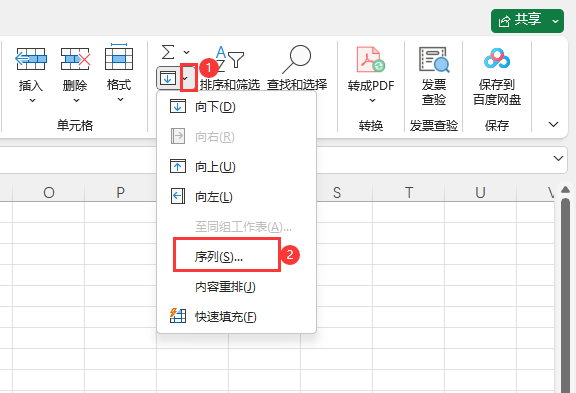Open the Share button dropdown arrow

[x=555, y=21]
